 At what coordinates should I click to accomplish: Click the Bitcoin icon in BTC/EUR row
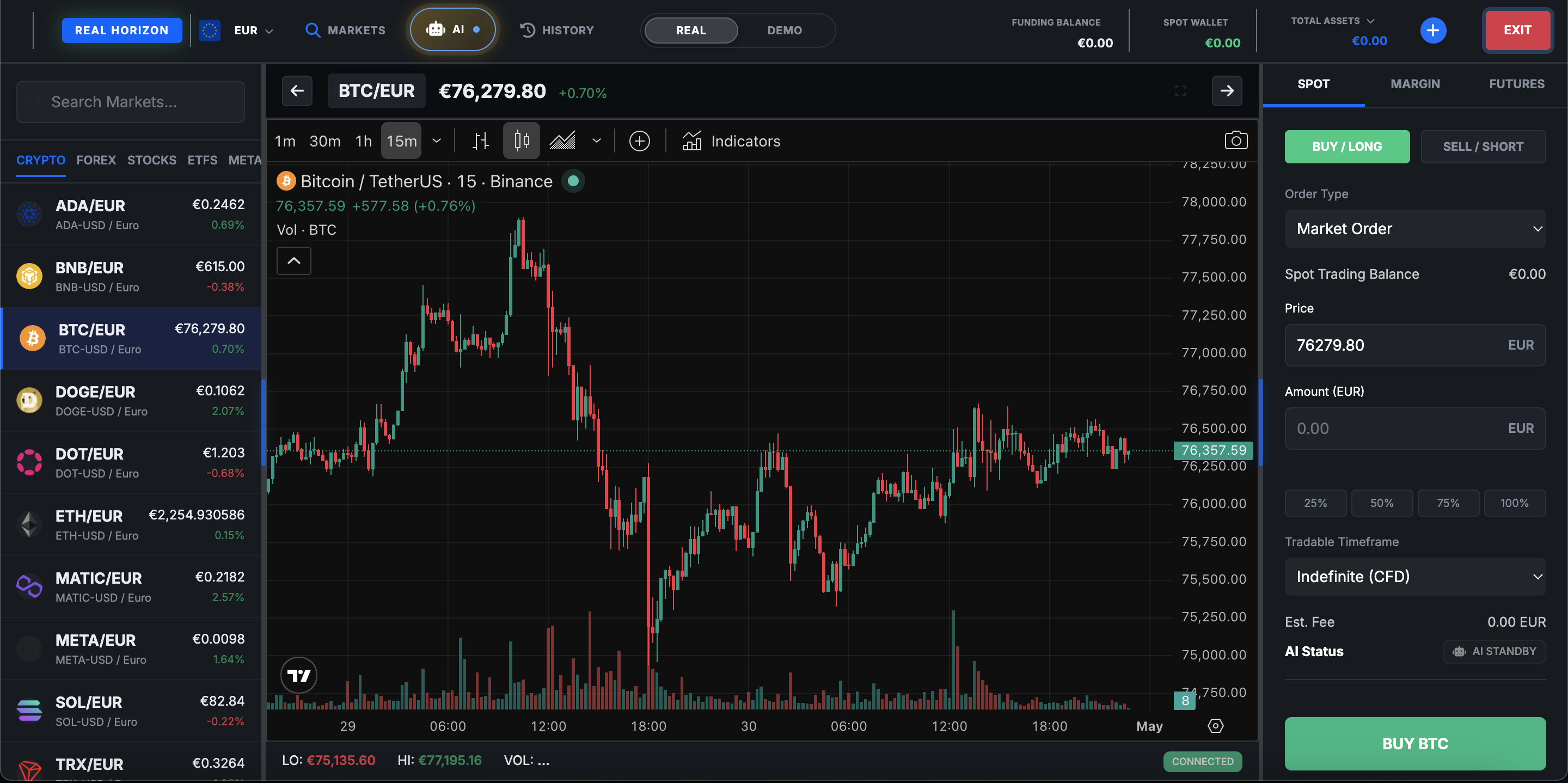click(33, 338)
